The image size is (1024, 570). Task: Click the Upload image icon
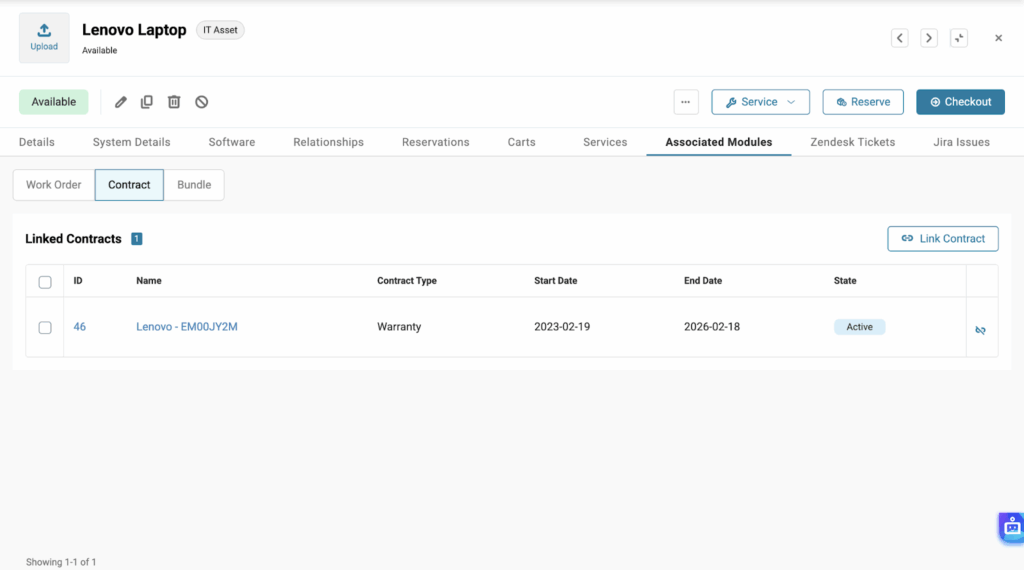tap(44, 38)
